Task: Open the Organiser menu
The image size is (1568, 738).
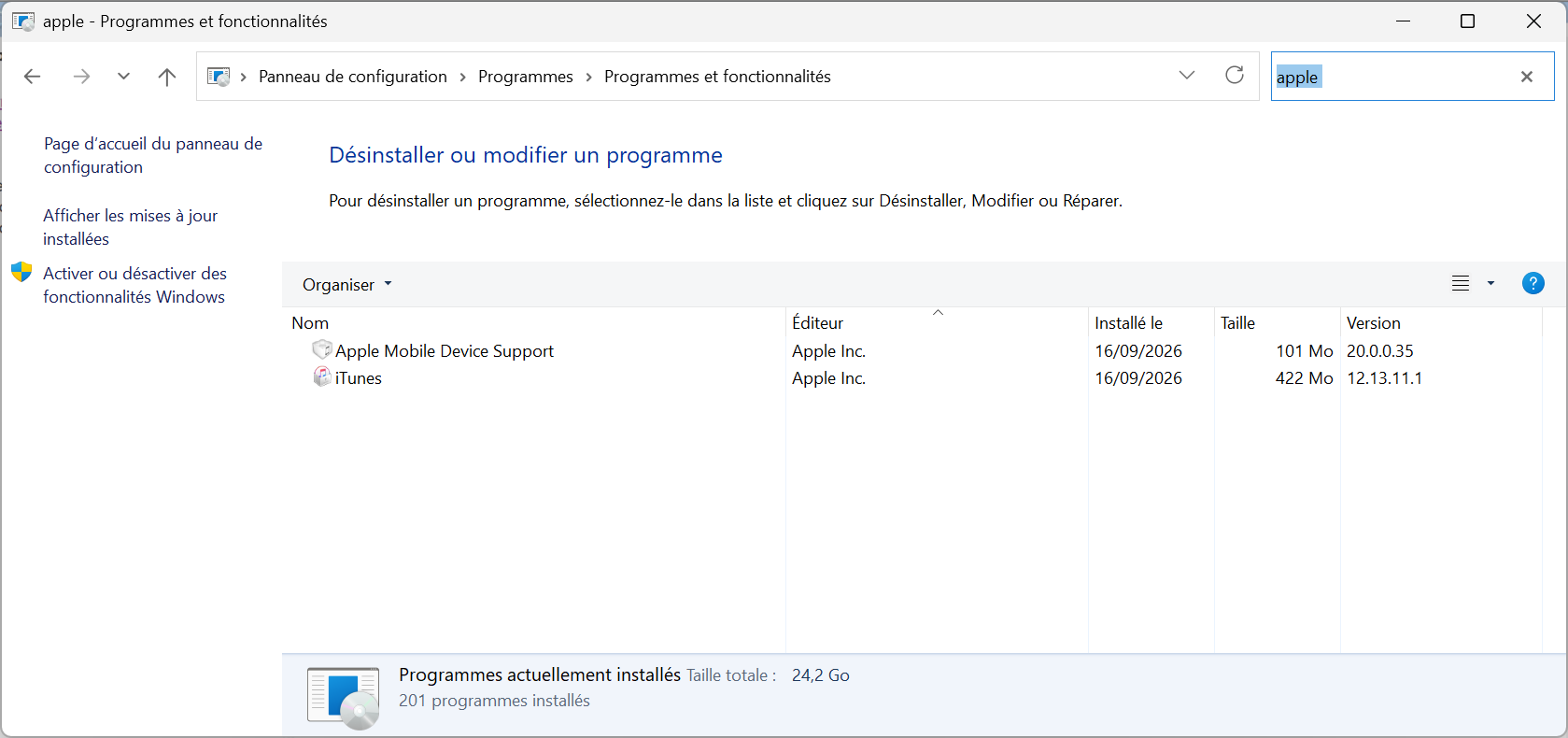Action: 347,285
